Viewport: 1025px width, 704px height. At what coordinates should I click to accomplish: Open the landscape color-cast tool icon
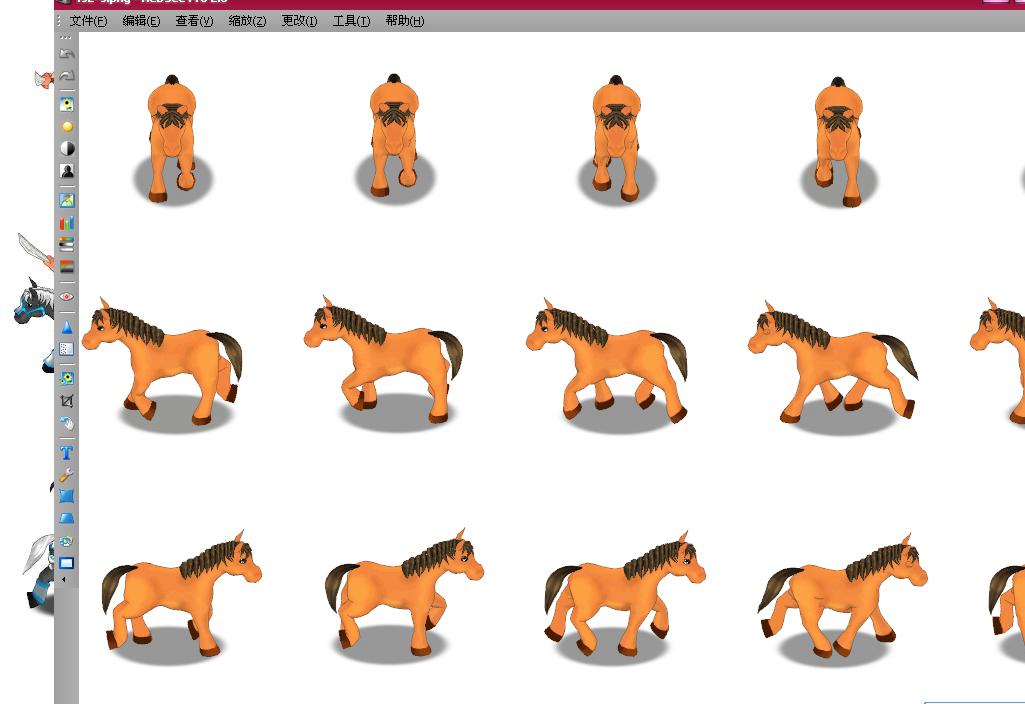[67, 200]
